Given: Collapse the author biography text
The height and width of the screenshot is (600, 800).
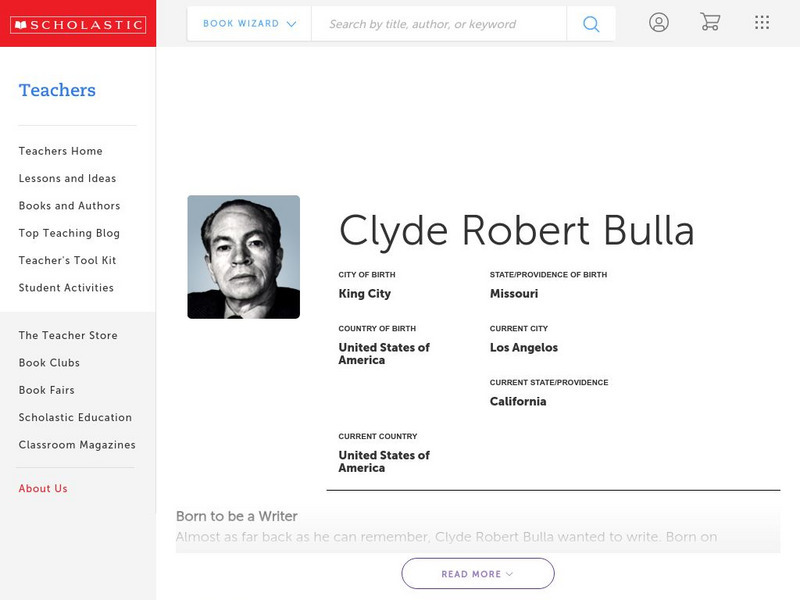Looking at the screenshot, I should coord(477,573).
